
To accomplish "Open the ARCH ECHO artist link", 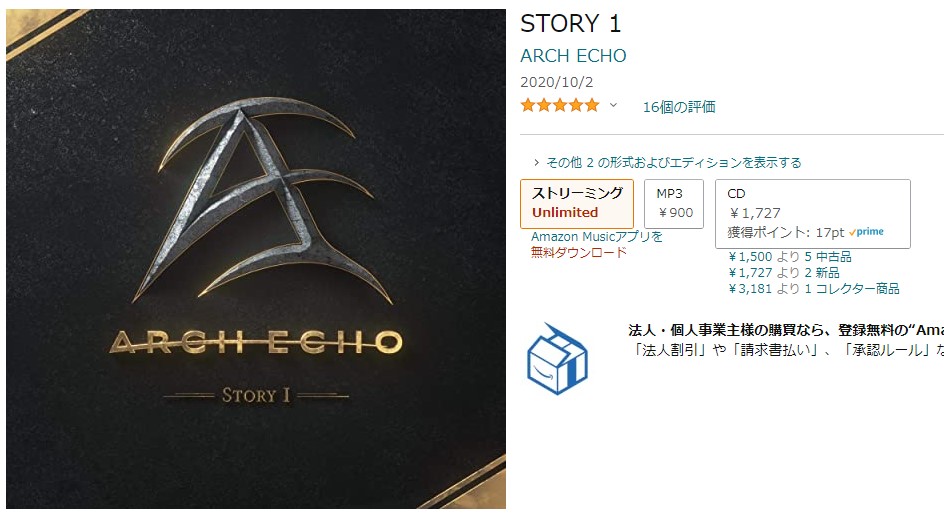I will coord(573,56).
